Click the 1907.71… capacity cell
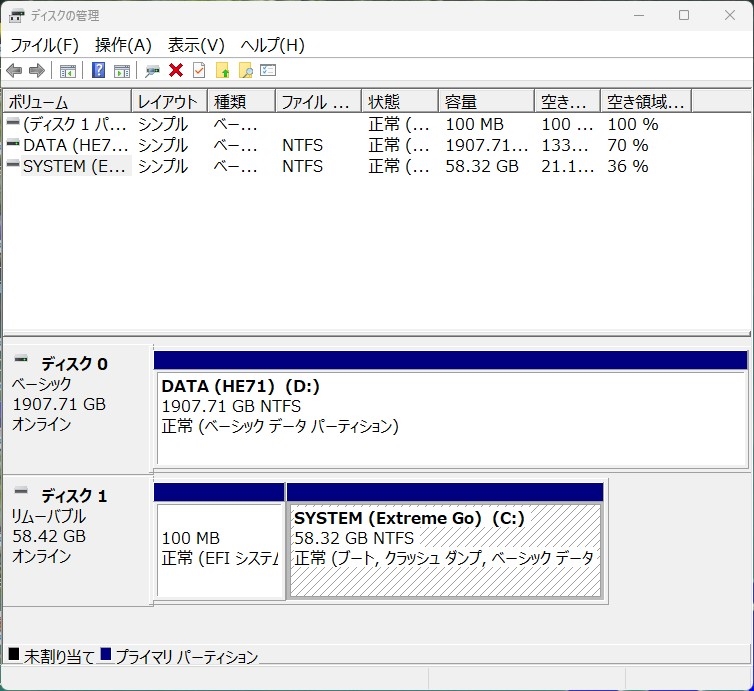The width and height of the screenshot is (754, 691). [x=487, y=145]
